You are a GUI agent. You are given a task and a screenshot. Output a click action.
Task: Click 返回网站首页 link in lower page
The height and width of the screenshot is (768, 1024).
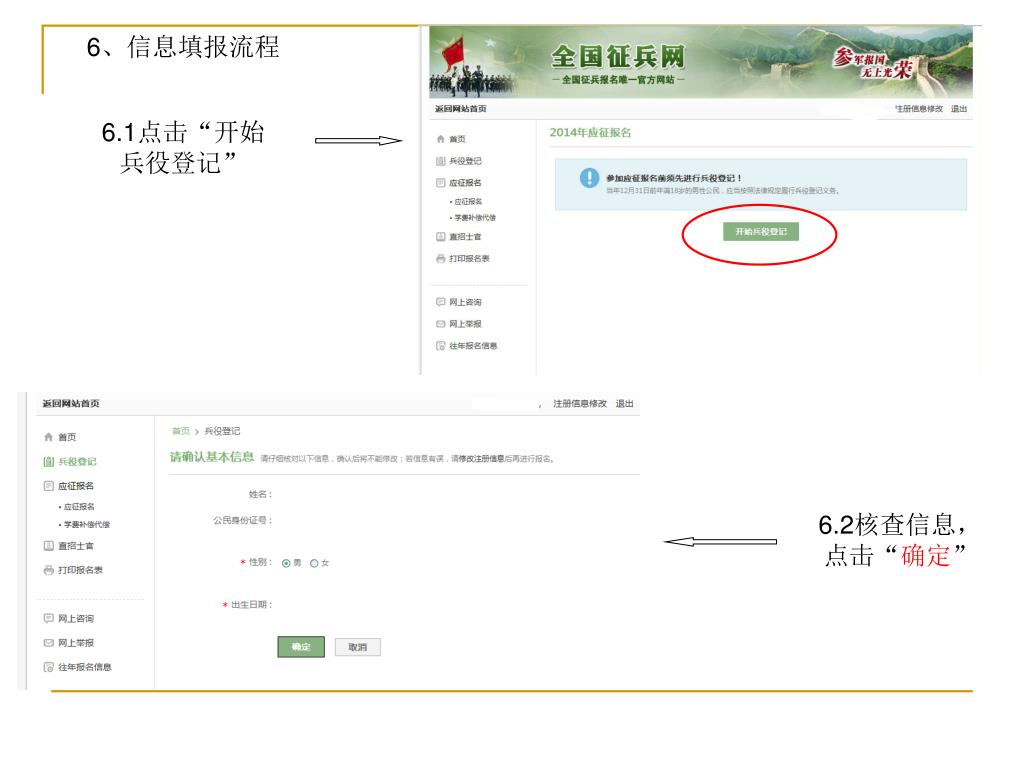[71, 404]
